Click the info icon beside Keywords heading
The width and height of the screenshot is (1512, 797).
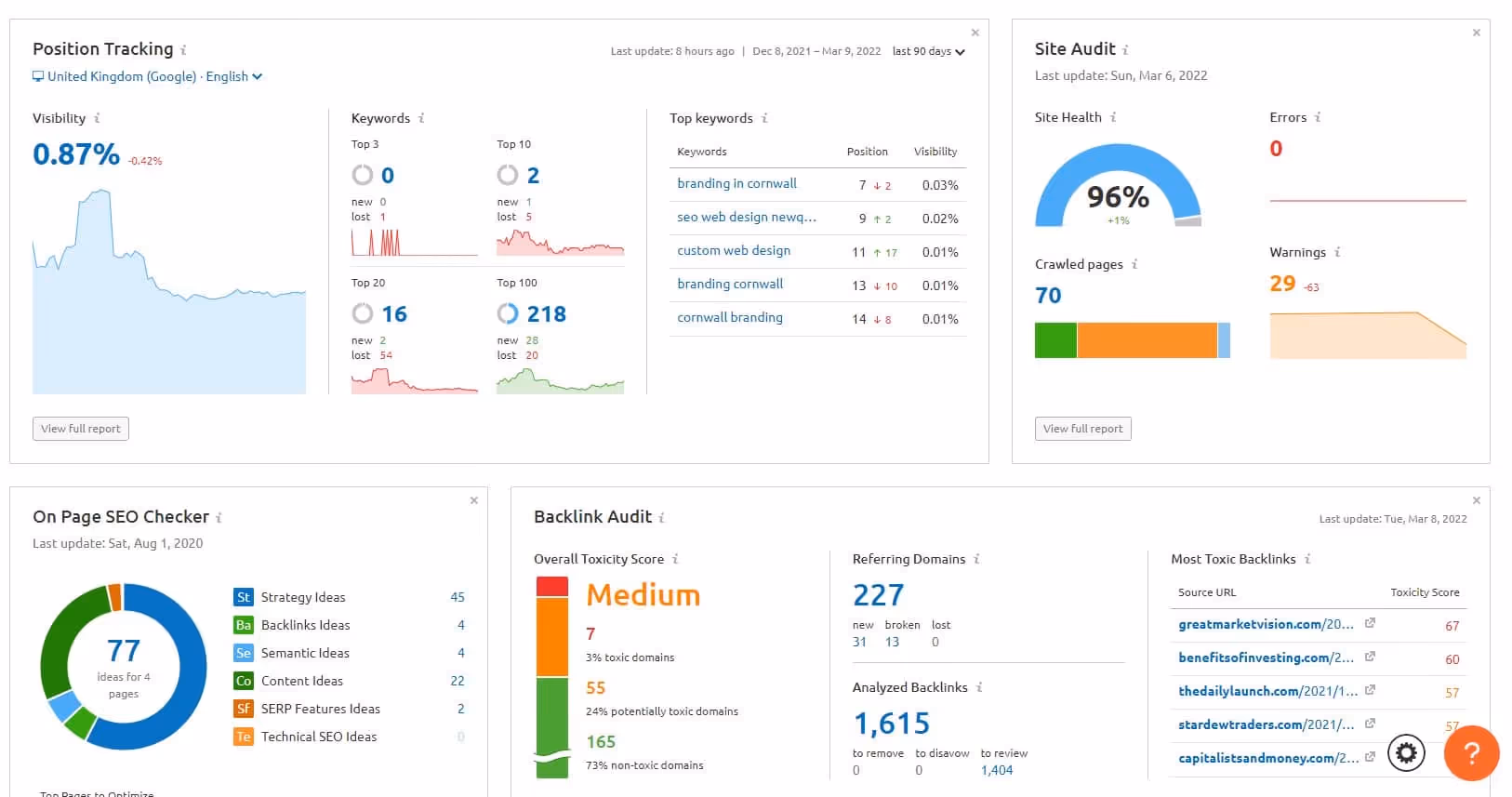click(421, 118)
